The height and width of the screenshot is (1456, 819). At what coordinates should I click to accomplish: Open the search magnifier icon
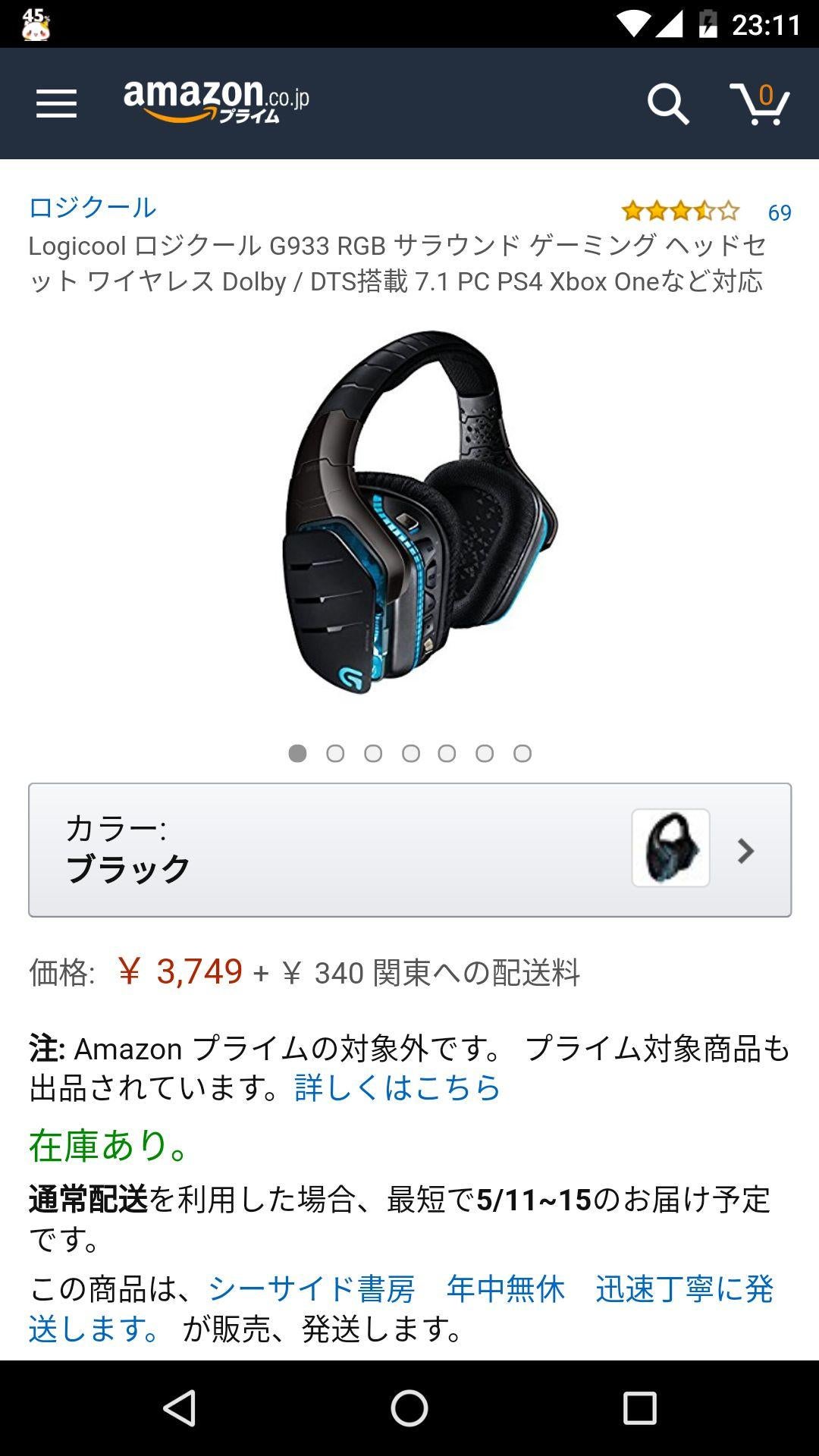click(668, 104)
